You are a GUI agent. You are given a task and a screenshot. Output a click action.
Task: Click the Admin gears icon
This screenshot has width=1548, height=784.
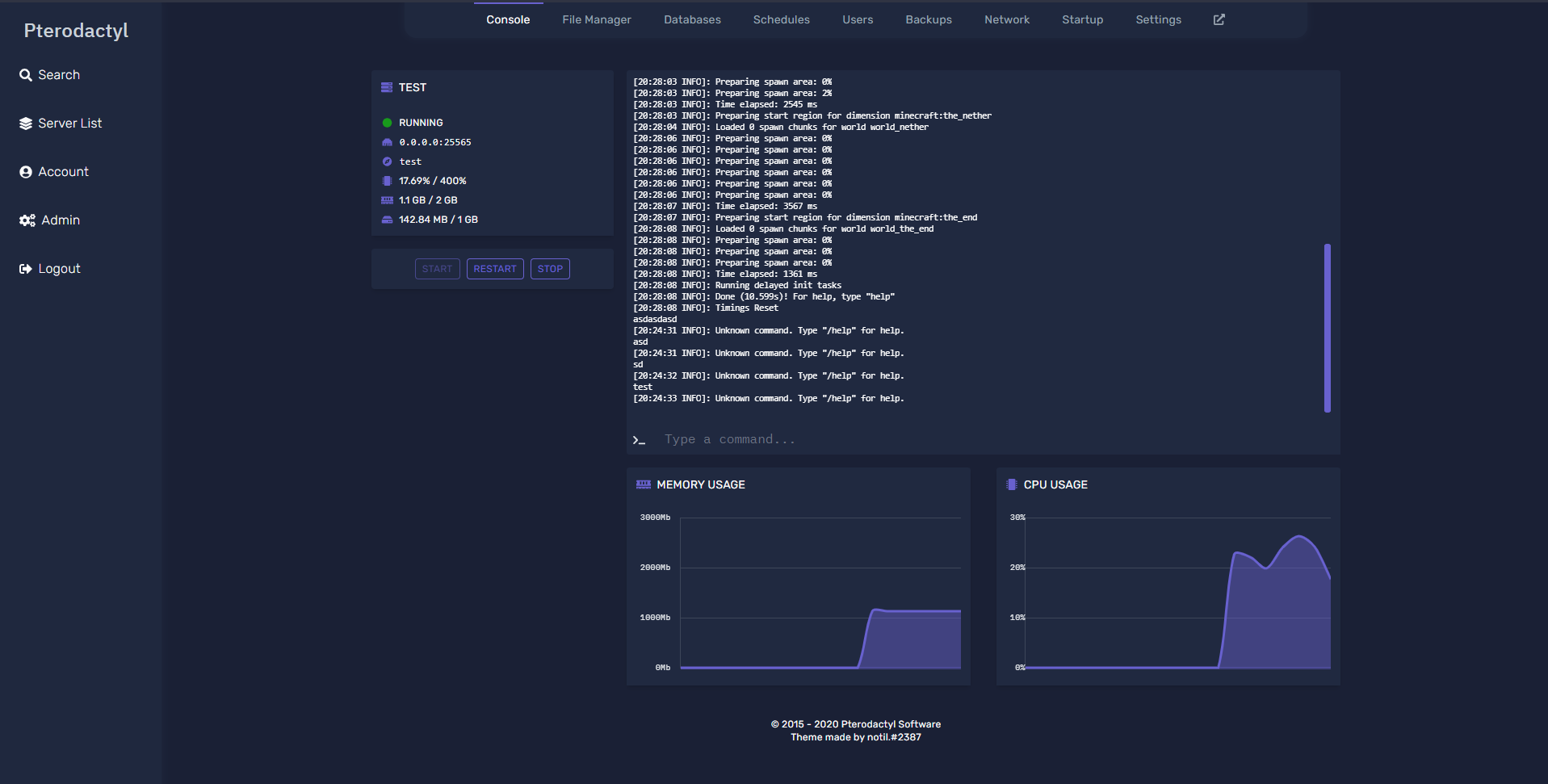(27, 220)
